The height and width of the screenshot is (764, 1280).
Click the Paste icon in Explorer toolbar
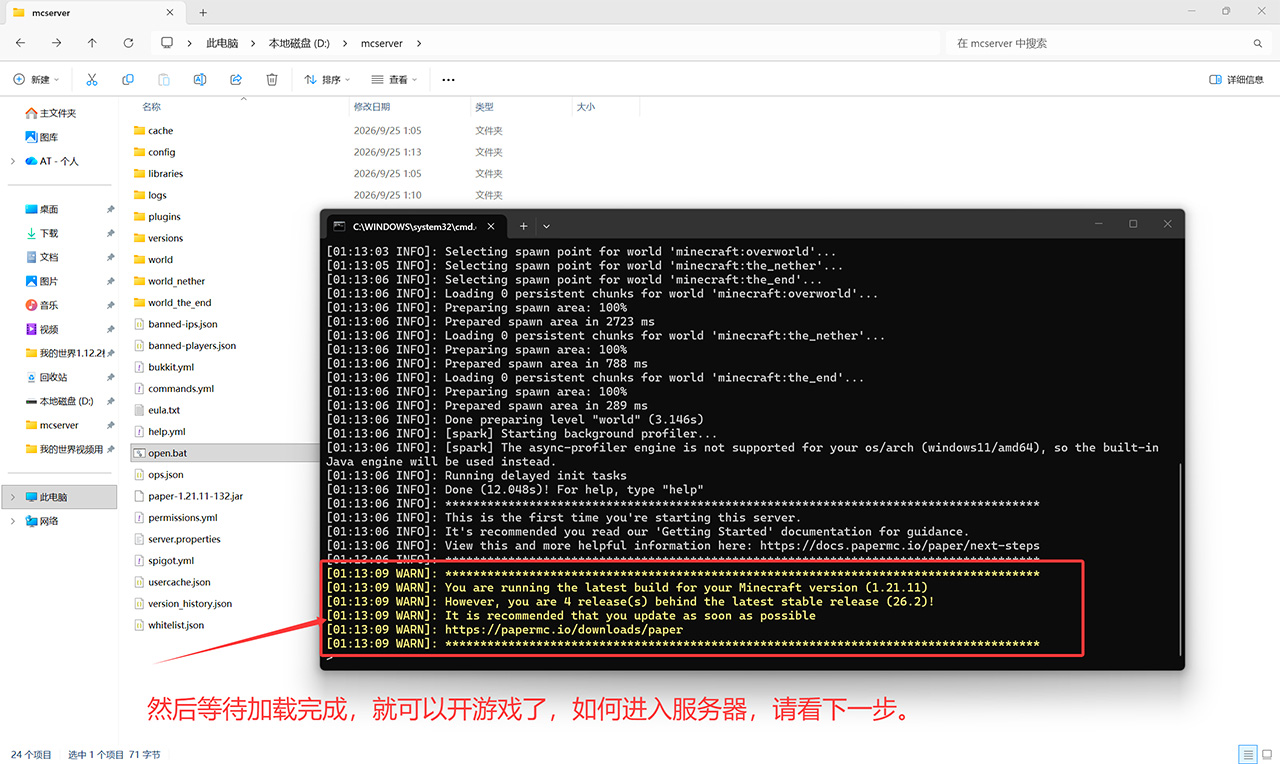pos(164,79)
